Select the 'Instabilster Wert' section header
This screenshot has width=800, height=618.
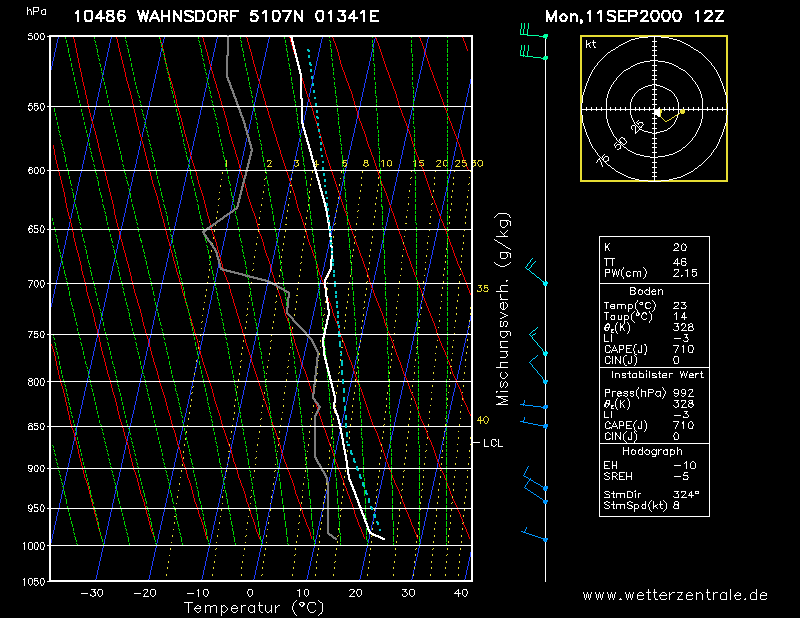click(654, 374)
